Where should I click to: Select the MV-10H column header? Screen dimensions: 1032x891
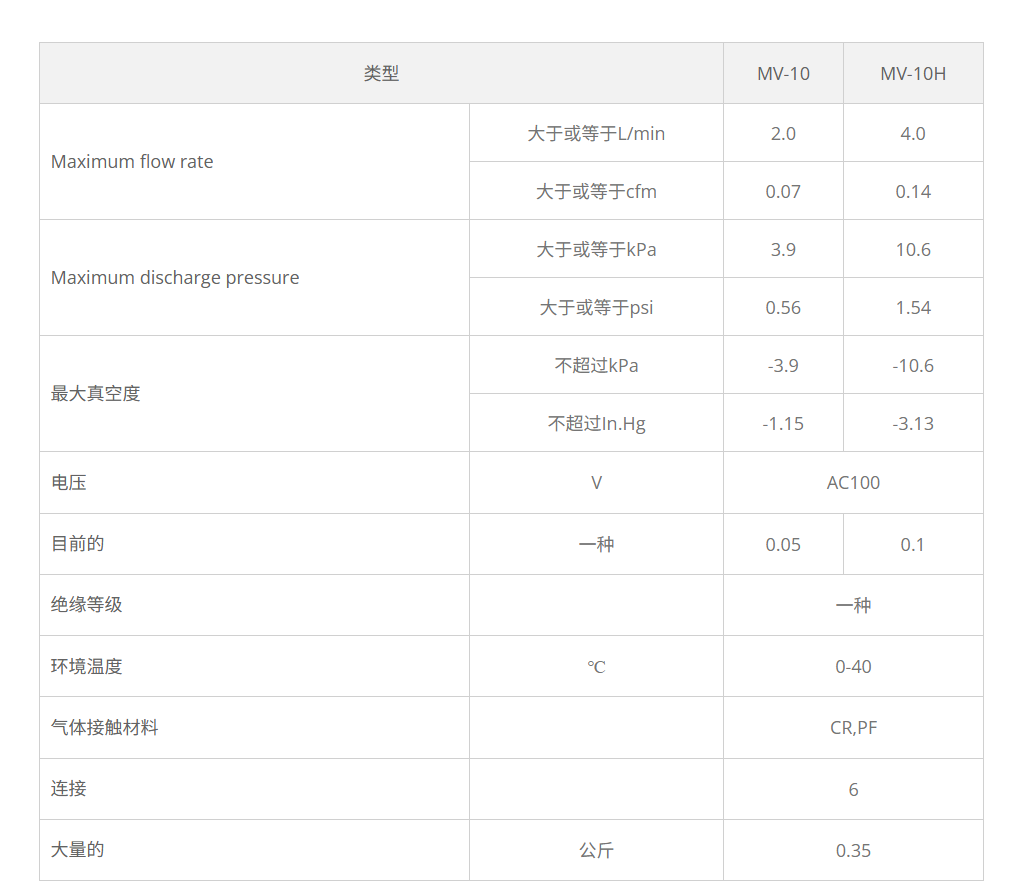tap(912, 72)
